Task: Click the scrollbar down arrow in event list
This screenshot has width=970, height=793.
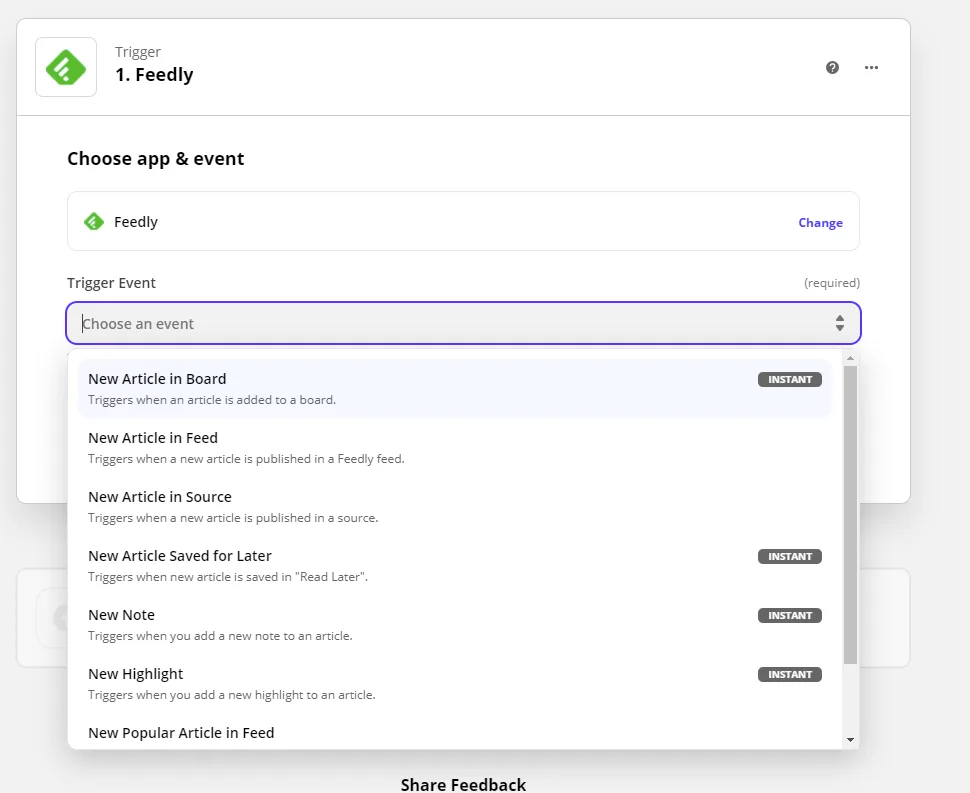Action: 850,740
